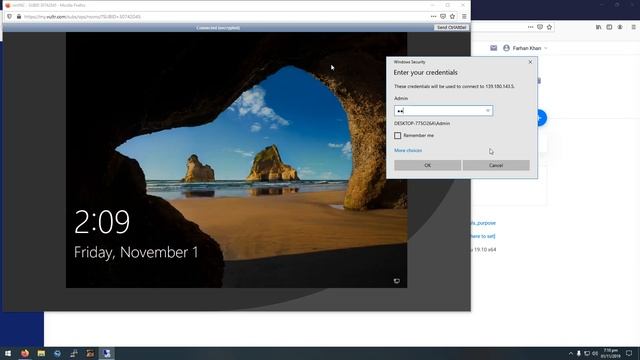Show hidden system tray icons
Viewport: 640px width, 360px height.
(x=571, y=353)
